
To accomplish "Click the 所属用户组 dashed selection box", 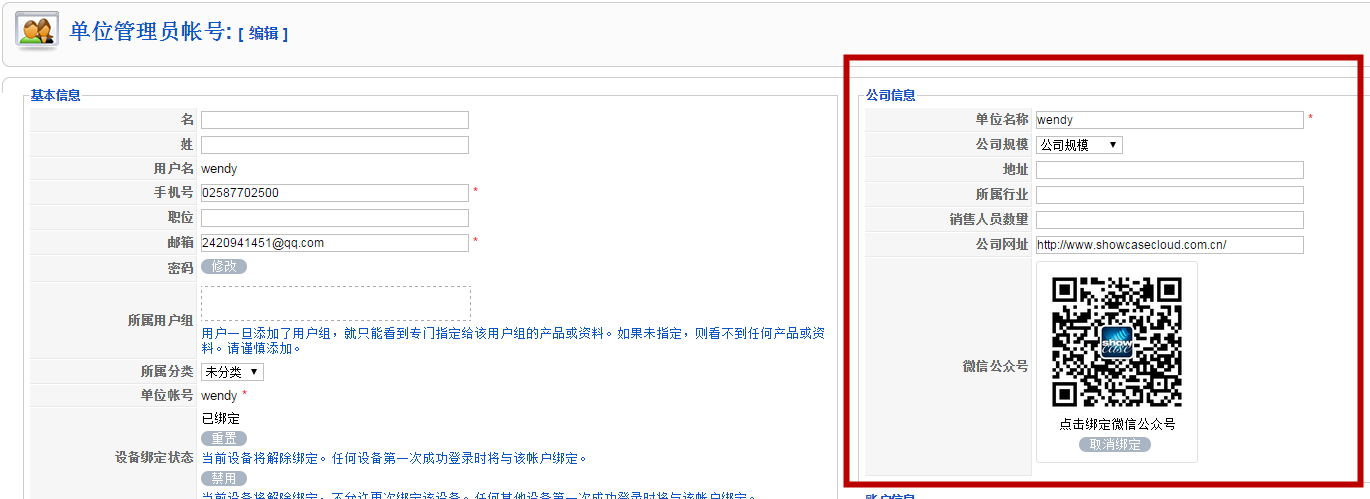I will pyautogui.click(x=336, y=304).
